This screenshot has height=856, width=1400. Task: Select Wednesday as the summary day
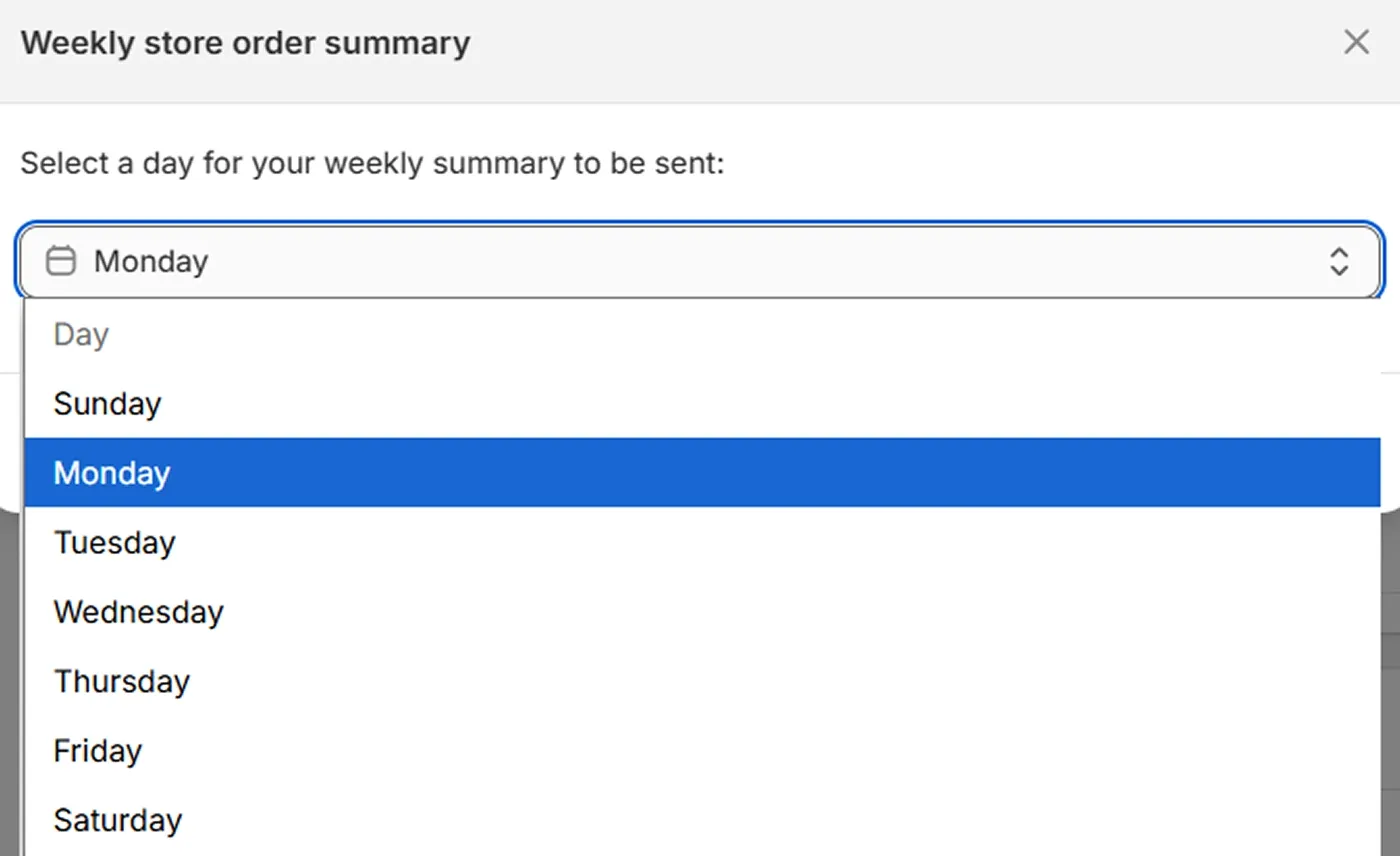tap(138, 611)
